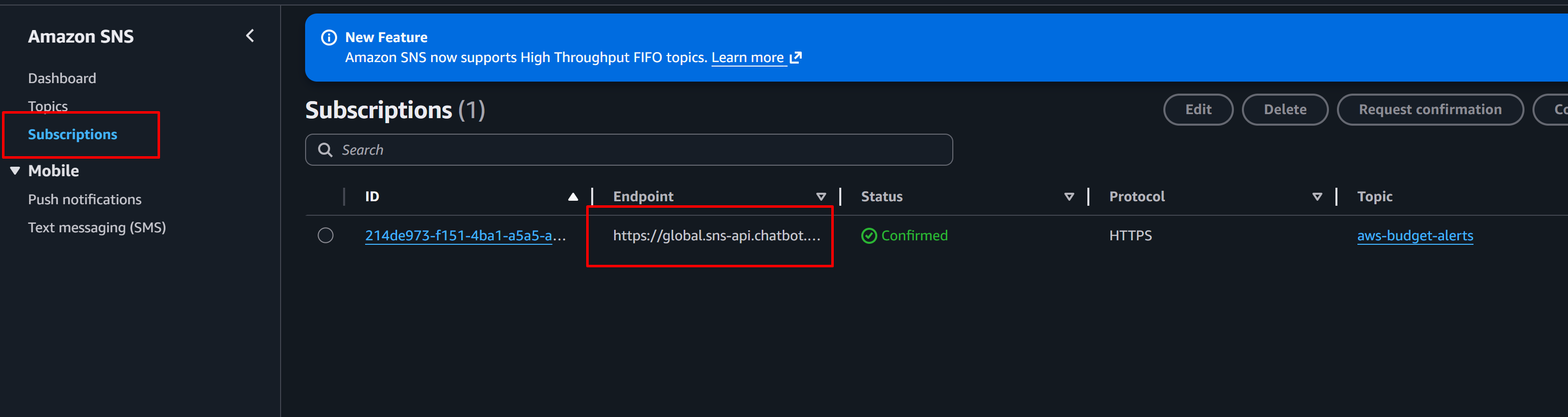Sort by Status column arrow
The height and width of the screenshot is (417, 1568).
[x=1068, y=197]
